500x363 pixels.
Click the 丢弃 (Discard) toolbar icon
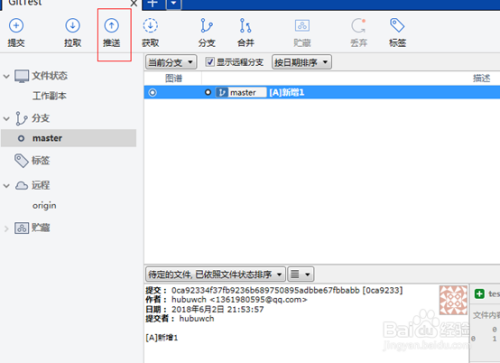click(x=358, y=26)
